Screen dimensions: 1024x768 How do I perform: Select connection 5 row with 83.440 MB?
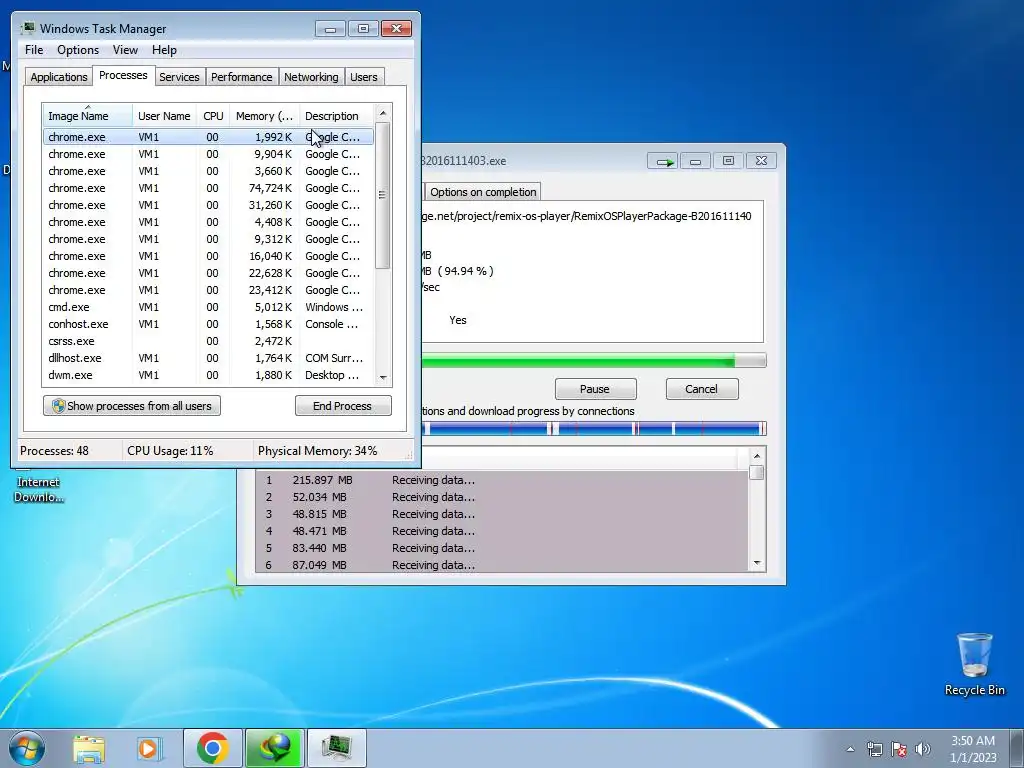502,548
